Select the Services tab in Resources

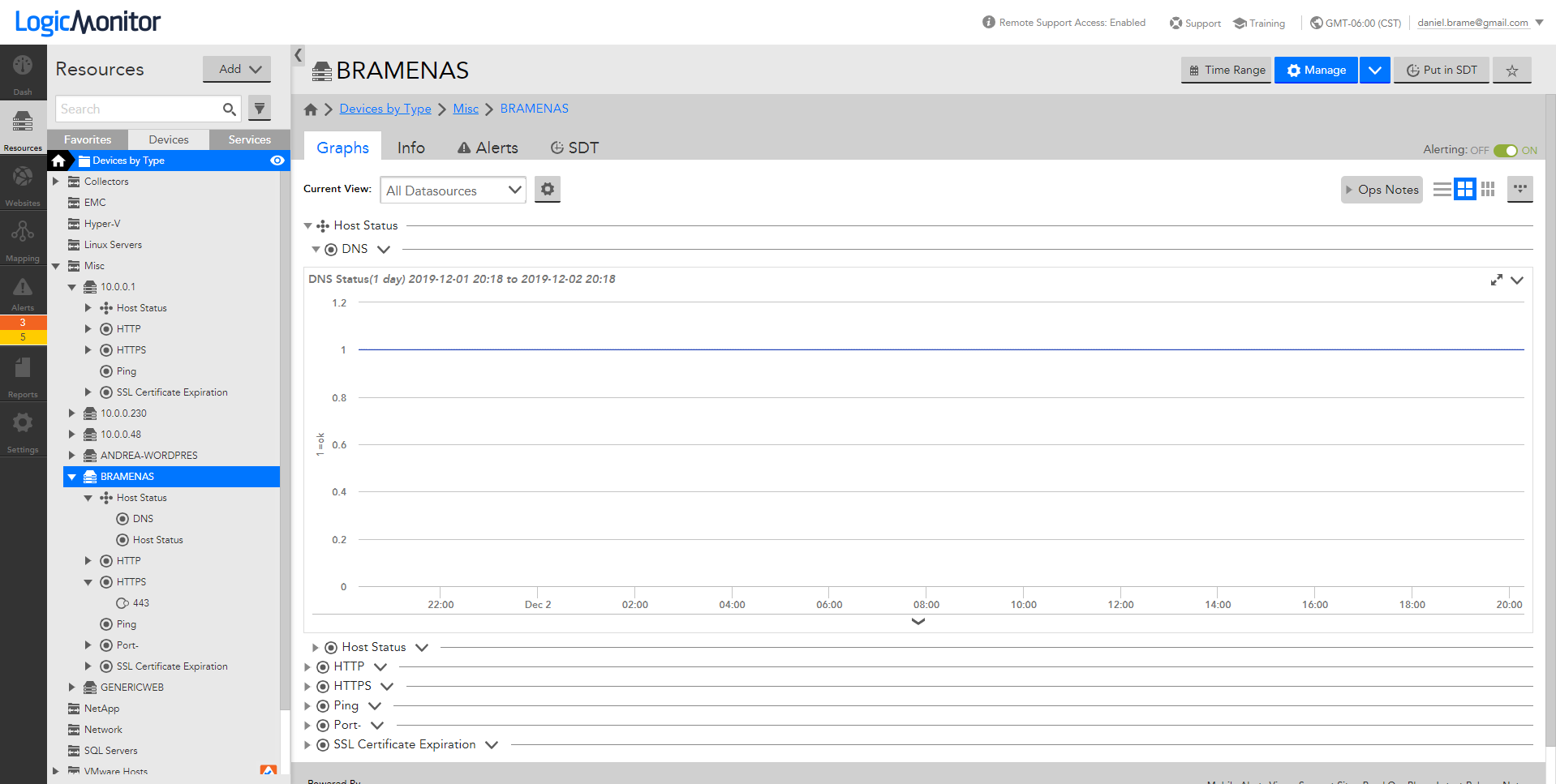(249, 139)
